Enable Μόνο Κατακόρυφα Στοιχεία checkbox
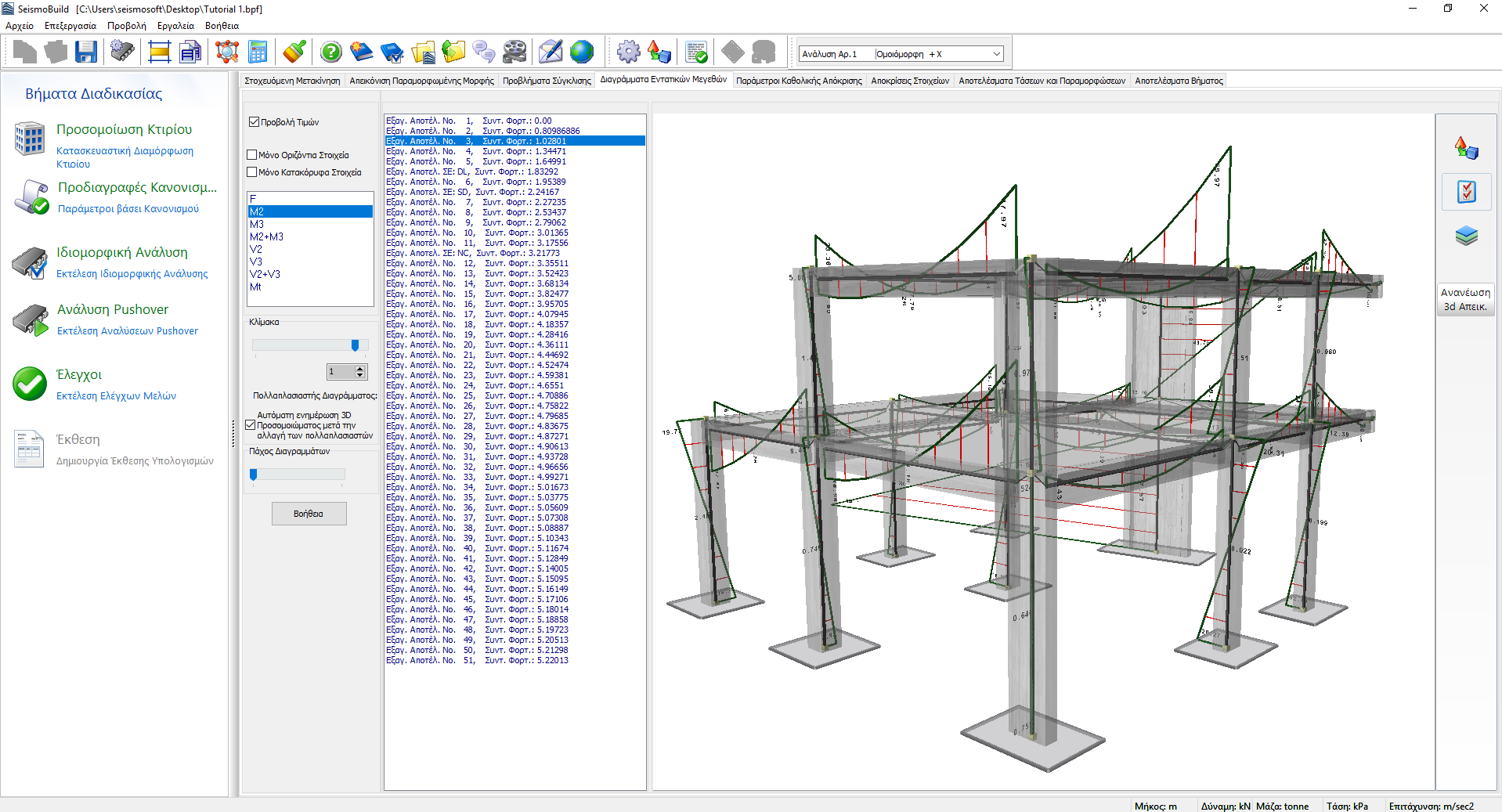 [252, 172]
